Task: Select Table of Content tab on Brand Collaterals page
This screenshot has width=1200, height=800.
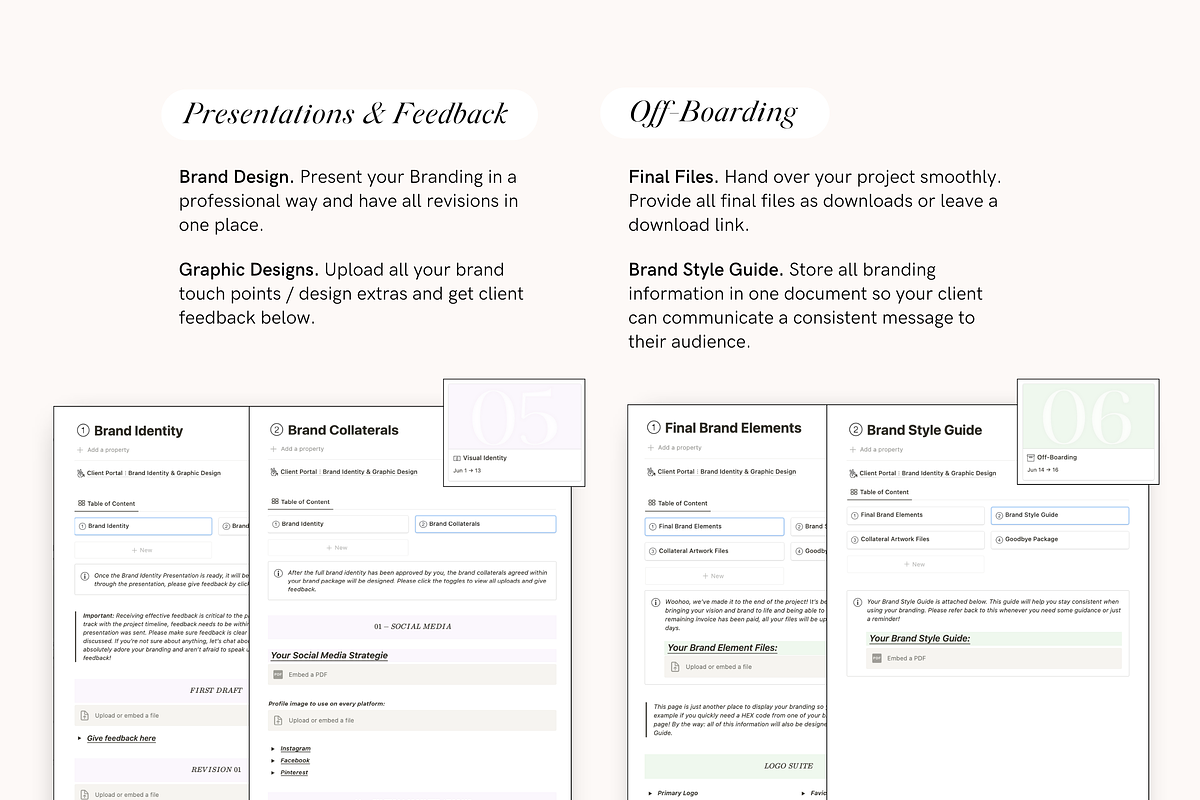Action: (x=300, y=502)
